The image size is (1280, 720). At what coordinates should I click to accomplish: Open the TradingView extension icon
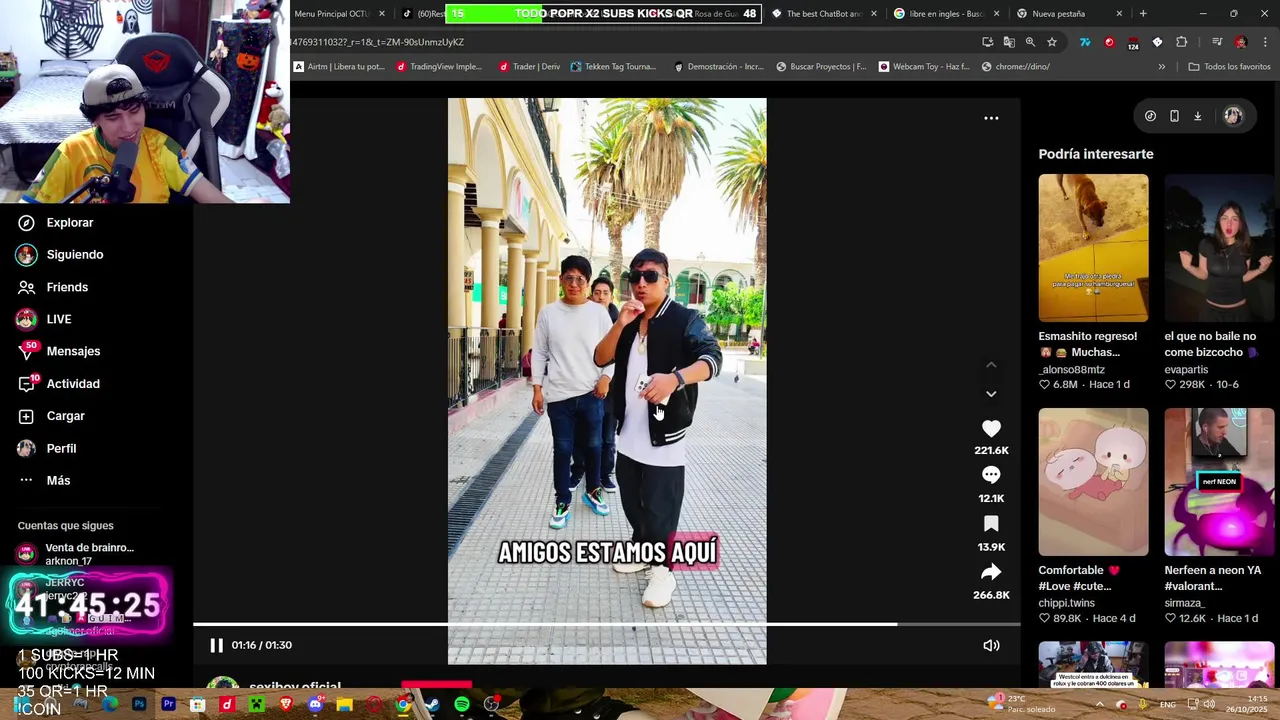1085,42
